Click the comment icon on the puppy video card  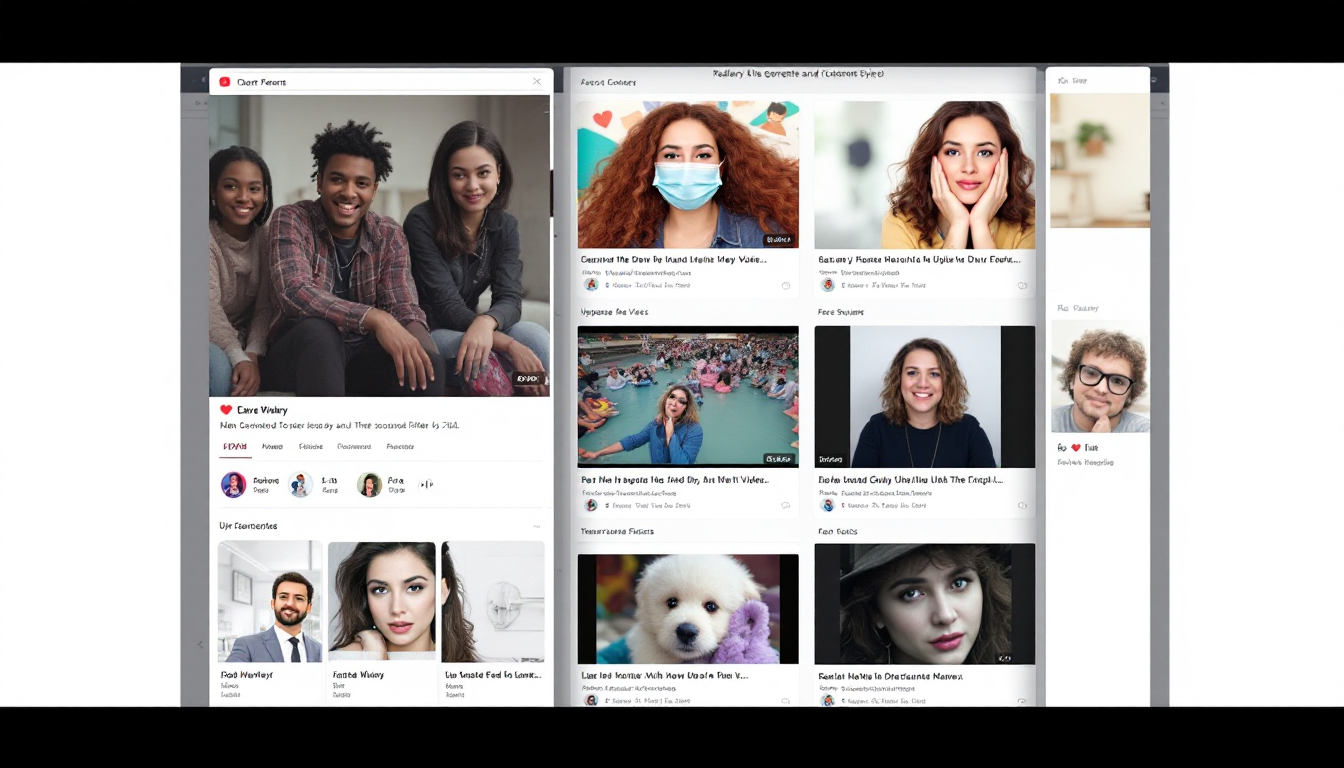click(786, 700)
